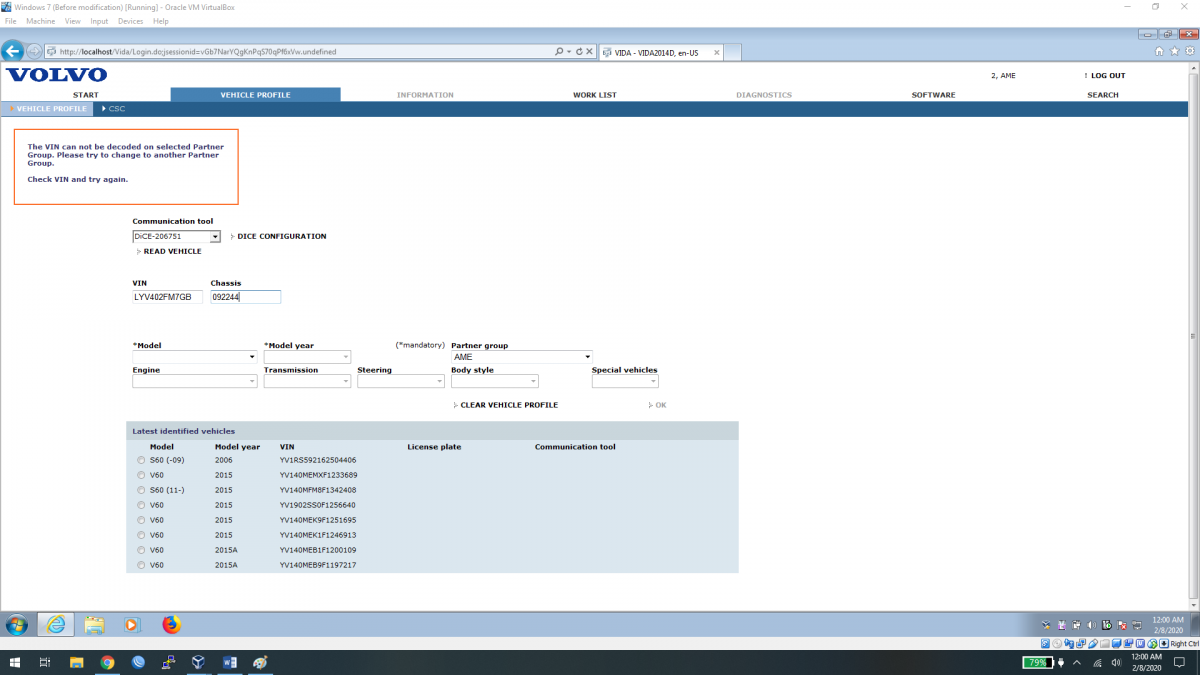Click the Read Vehicle link

click(172, 252)
